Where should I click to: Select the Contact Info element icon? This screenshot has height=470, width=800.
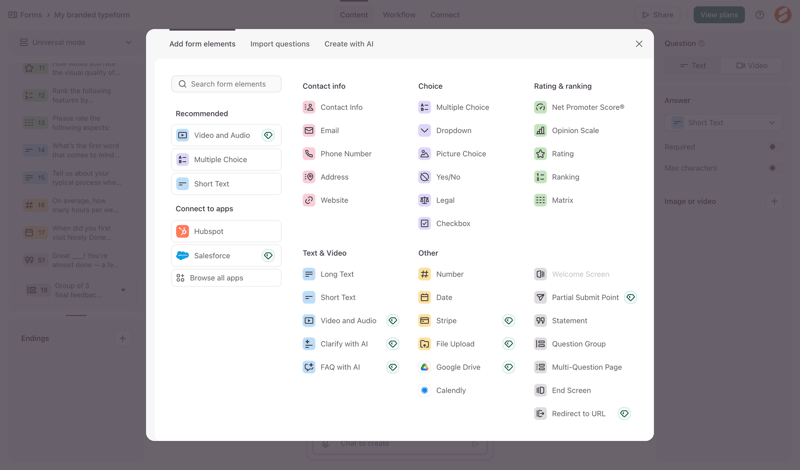[309, 107]
